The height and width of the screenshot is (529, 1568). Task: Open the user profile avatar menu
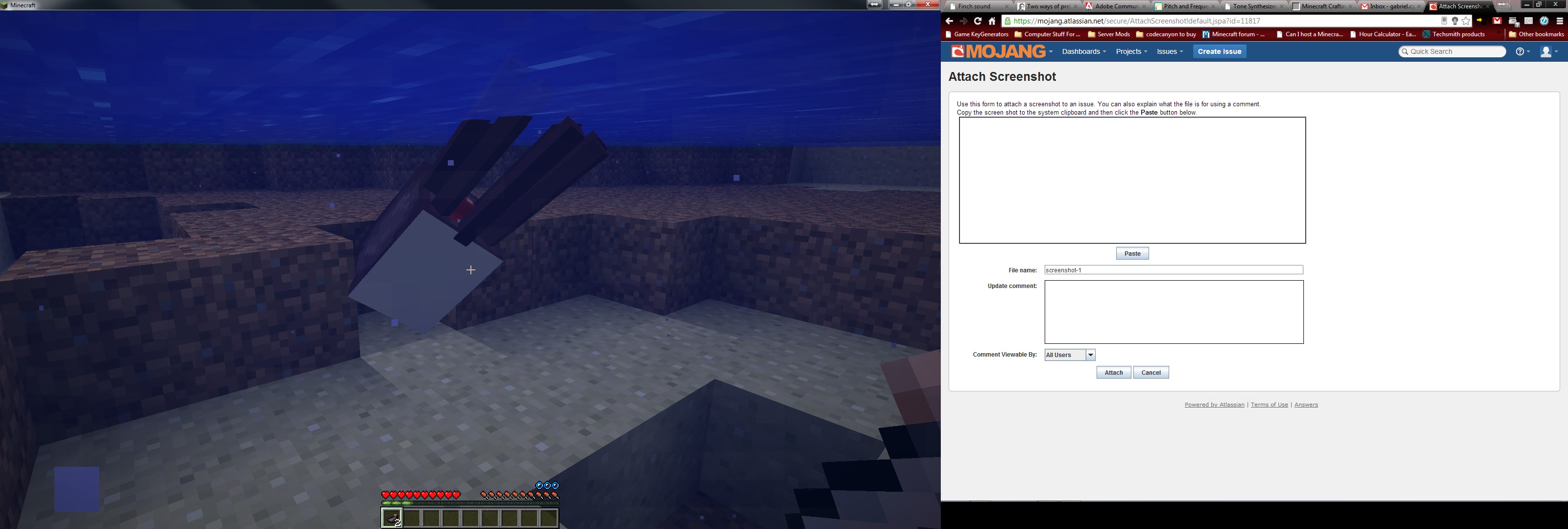[x=1547, y=52]
